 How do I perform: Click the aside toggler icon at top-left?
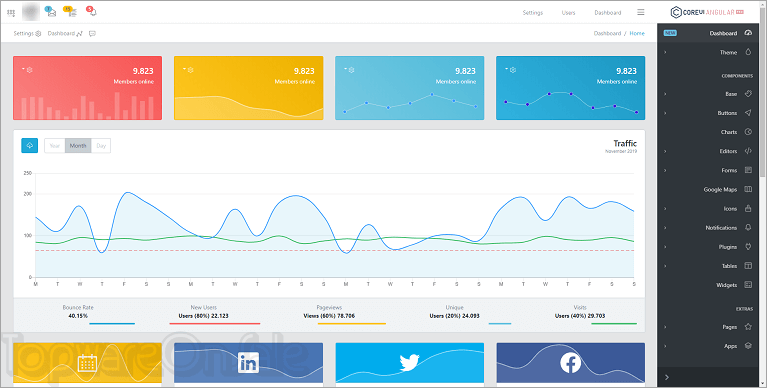(x=11, y=13)
